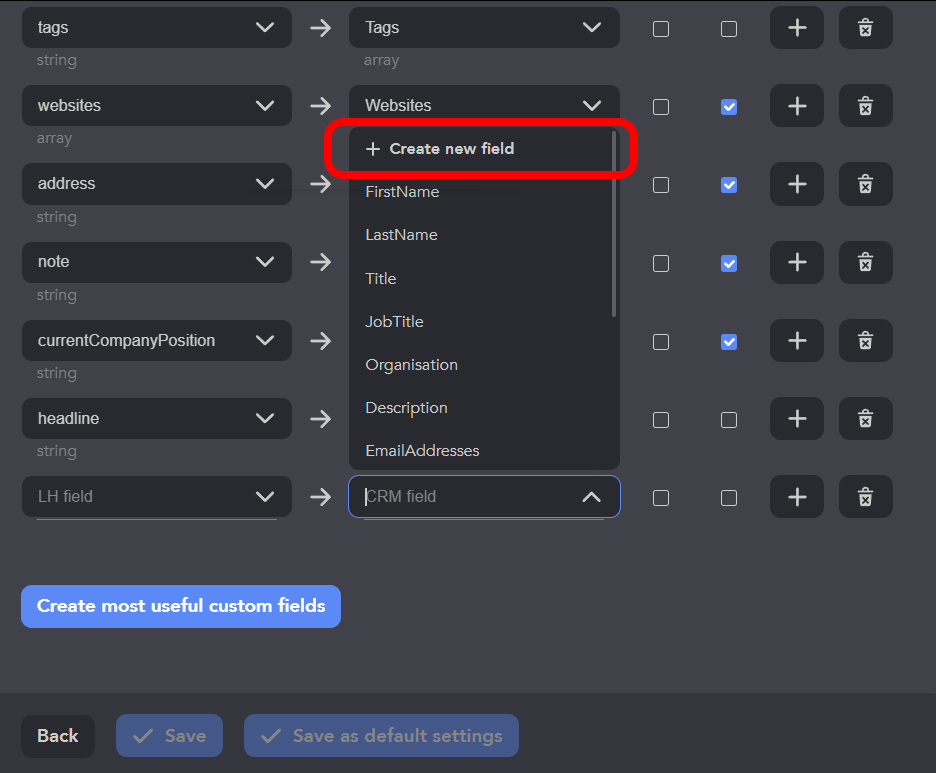
Task: Click Create most useful custom fields
Action: coord(181,606)
